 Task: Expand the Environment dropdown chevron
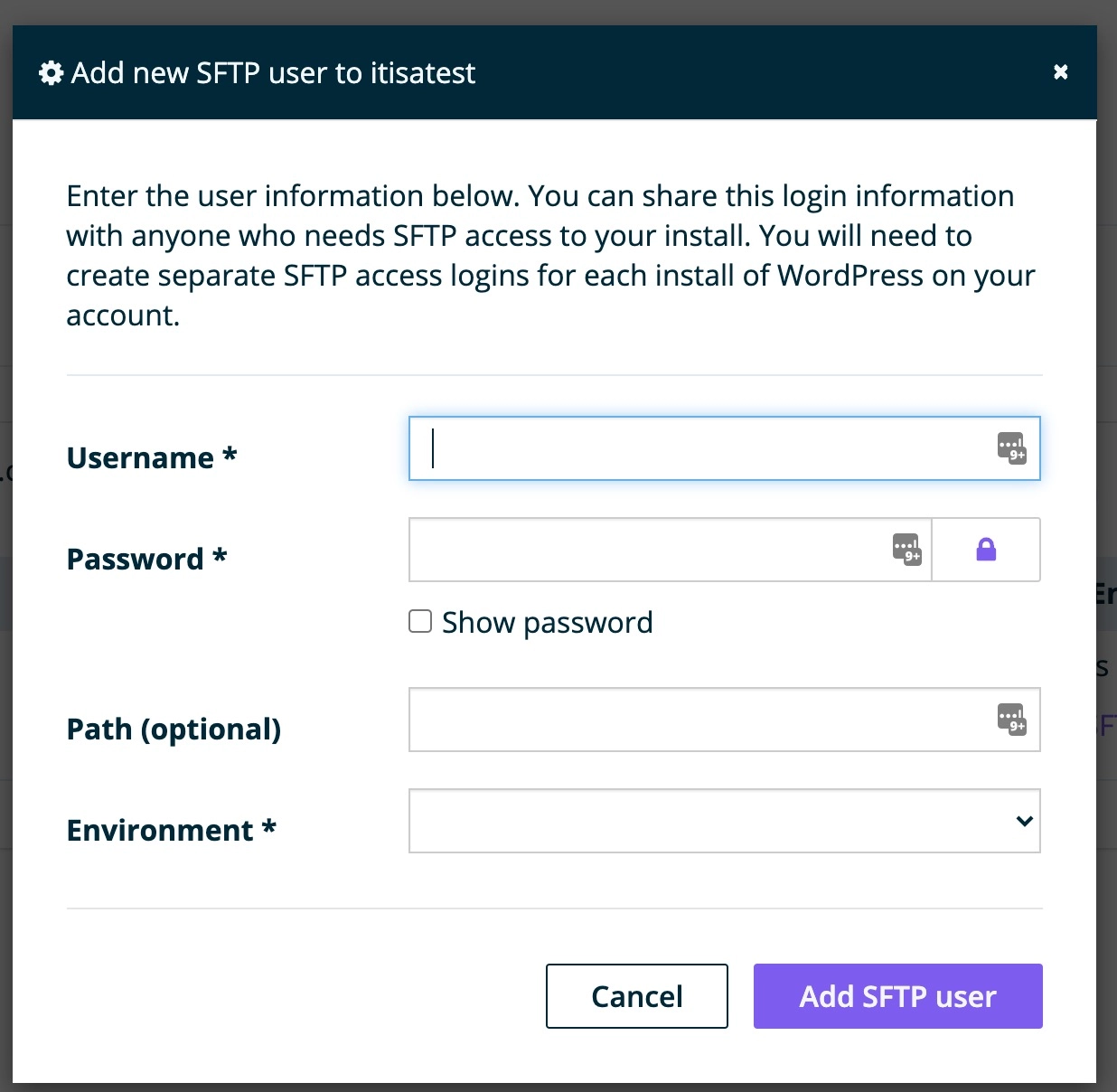1024,821
